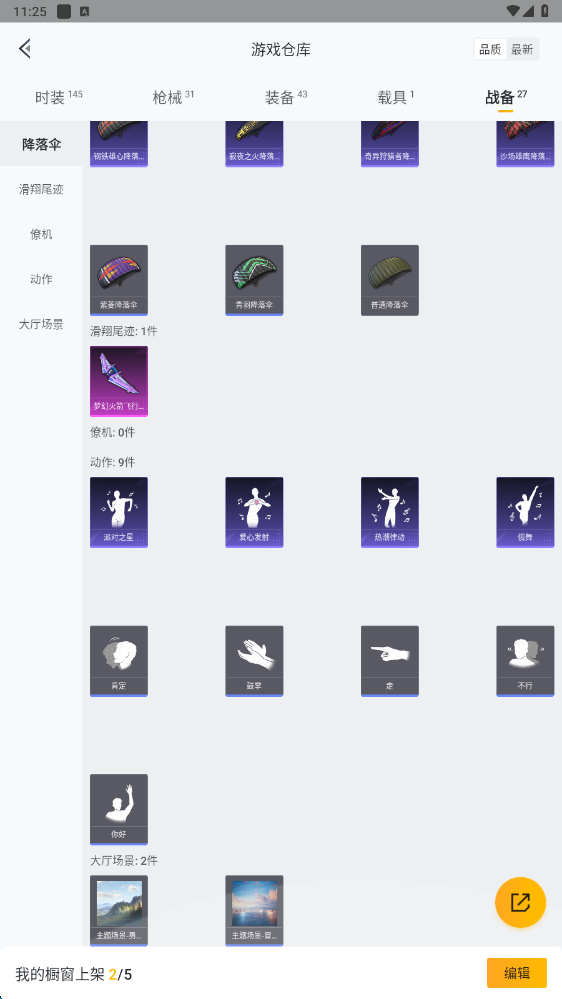The height and width of the screenshot is (999, 562).
Task: Tap the 游戏仓库 page title
Action: tap(281, 50)
